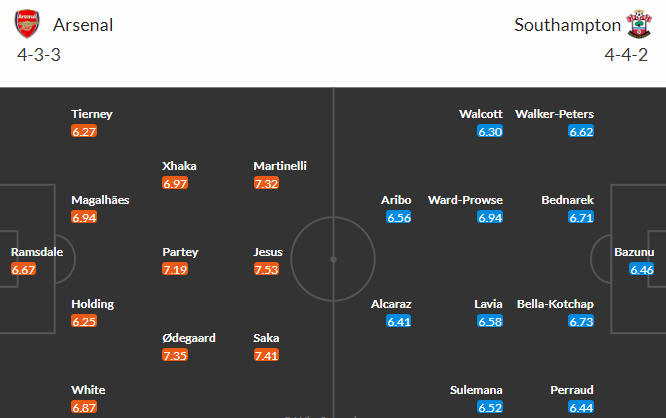Screen dimensions: 666x418
Task: Open Walker-Peters's player name
Action: 554,114
